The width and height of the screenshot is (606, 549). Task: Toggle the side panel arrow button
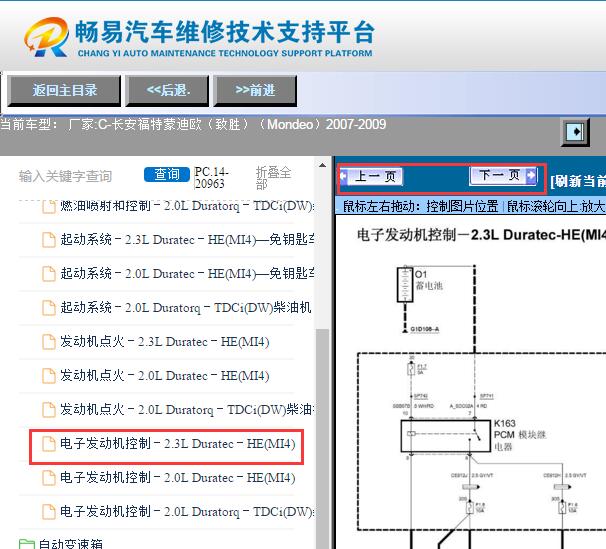pyautogui.click(x=575, y=132)
